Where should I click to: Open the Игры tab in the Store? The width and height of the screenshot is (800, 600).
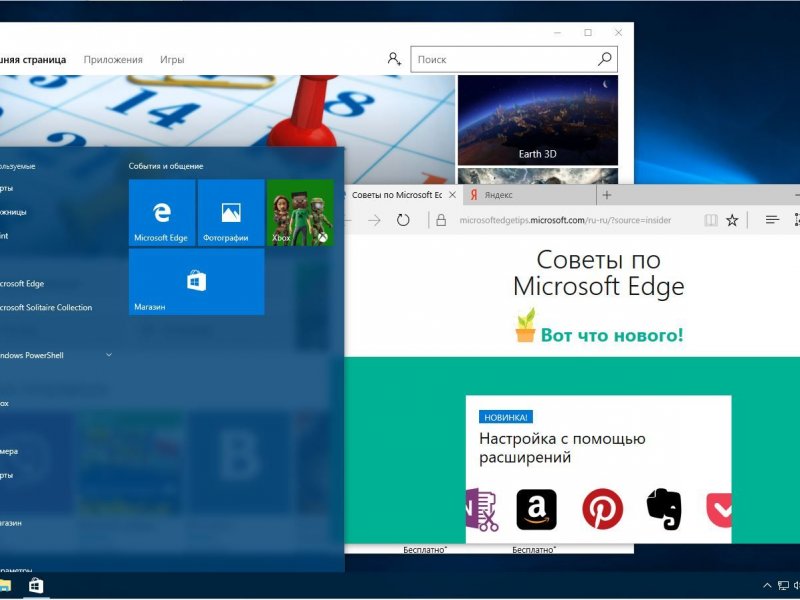[x=172, y=60]
